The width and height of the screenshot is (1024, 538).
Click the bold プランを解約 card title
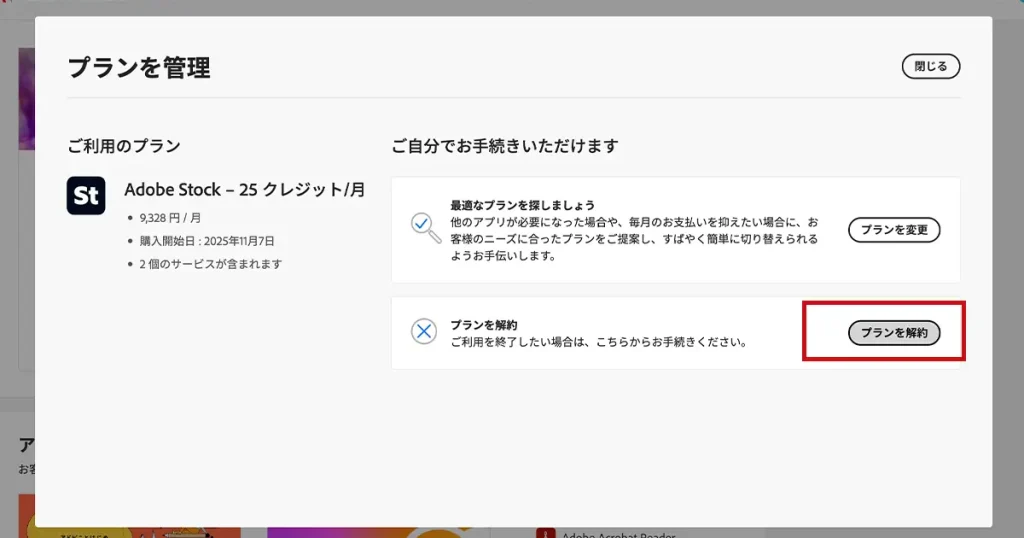click(x=483, y=325)
